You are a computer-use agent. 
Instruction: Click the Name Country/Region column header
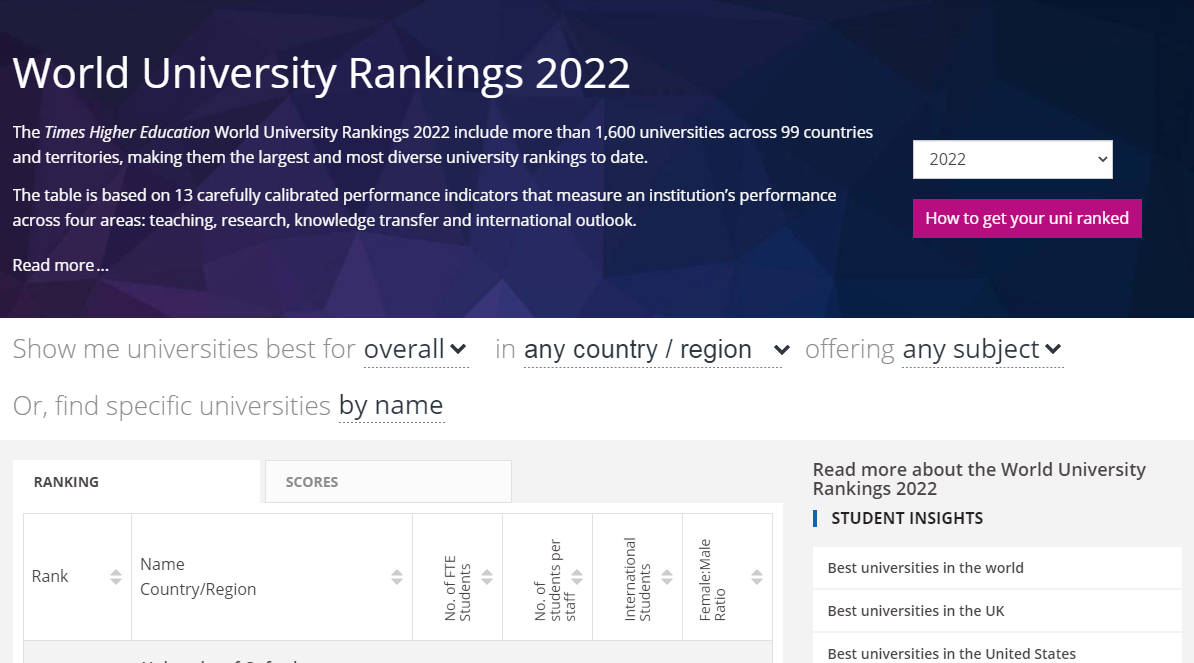pos(272,577)
